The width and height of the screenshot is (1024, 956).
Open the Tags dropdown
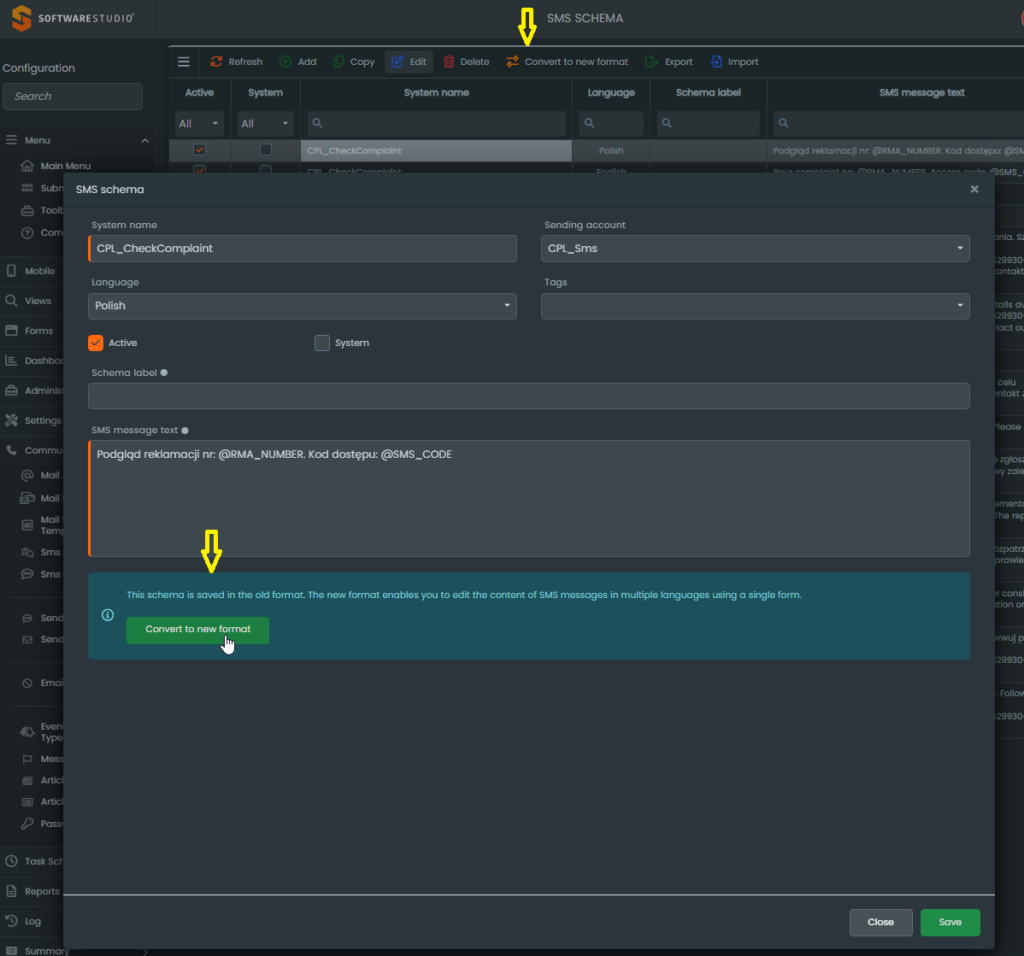click(x=756, y=306)
